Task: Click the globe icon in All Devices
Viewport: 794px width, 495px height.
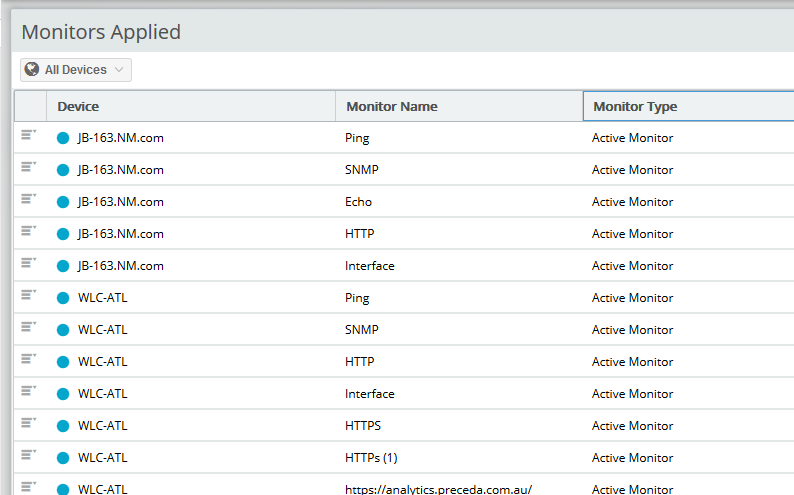Action: point(32,69)
